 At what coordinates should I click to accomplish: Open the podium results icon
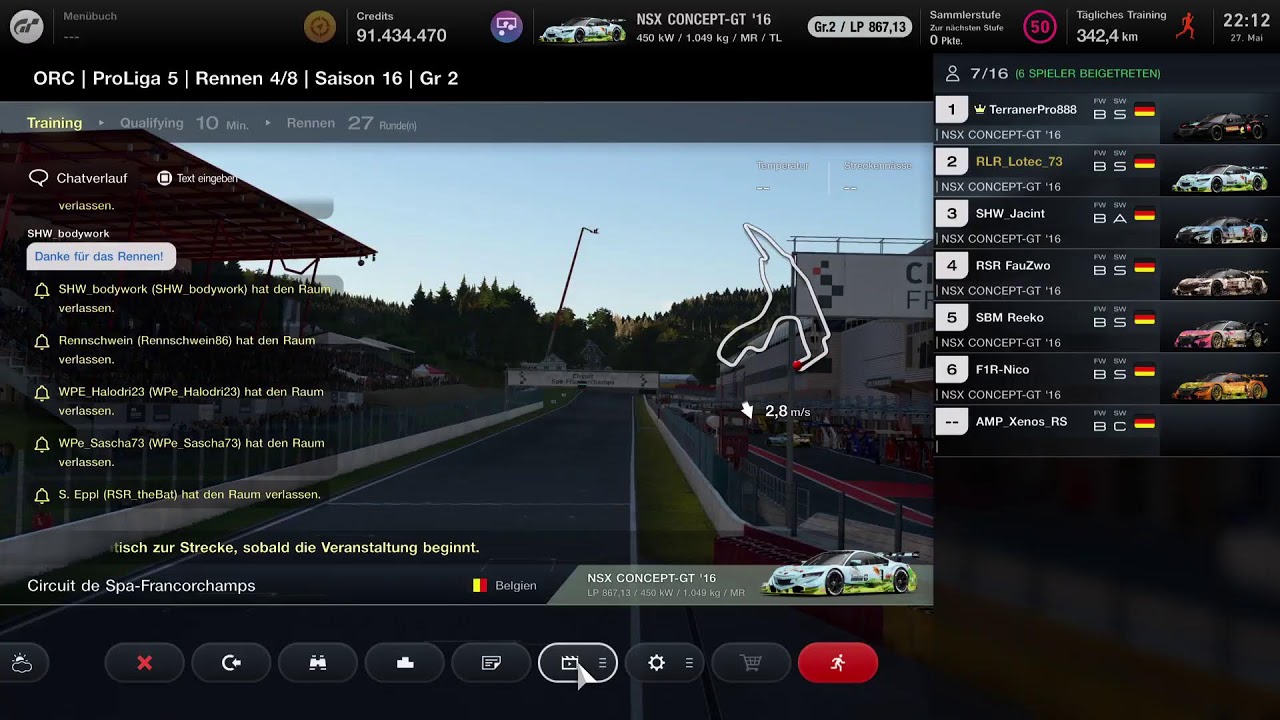pos(405,663)
